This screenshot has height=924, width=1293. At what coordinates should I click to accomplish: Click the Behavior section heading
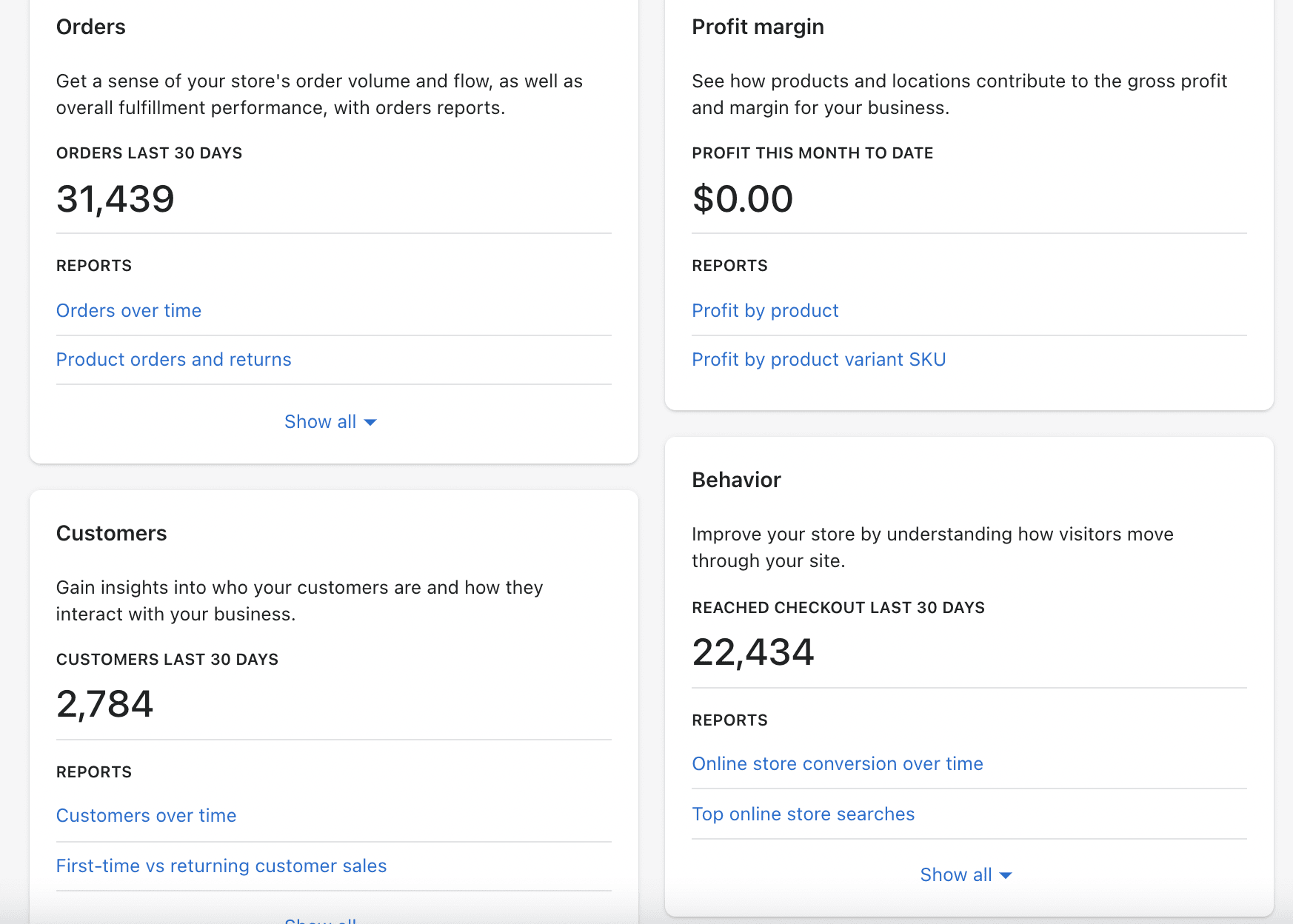pyautogui.click(x=736, y=480)
